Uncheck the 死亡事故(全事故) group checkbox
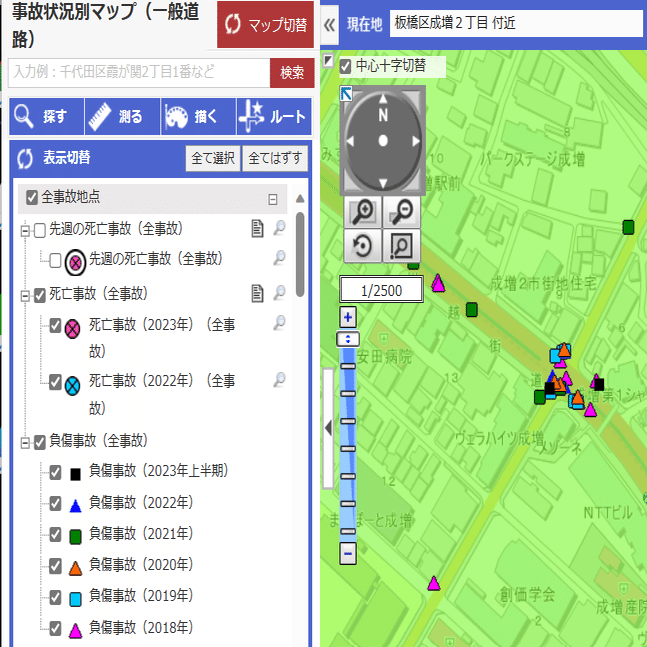The image size is (647, 647). (40, 295)
